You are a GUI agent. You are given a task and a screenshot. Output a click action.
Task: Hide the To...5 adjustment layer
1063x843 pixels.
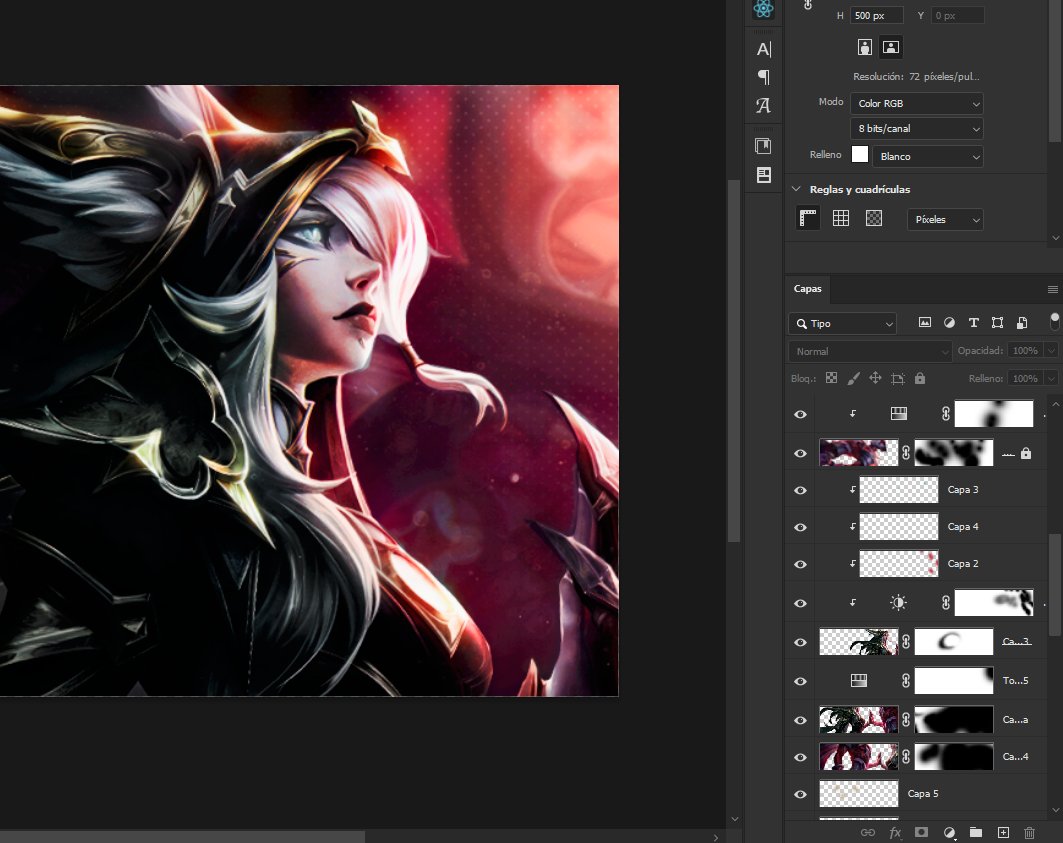tap(800, 681)
